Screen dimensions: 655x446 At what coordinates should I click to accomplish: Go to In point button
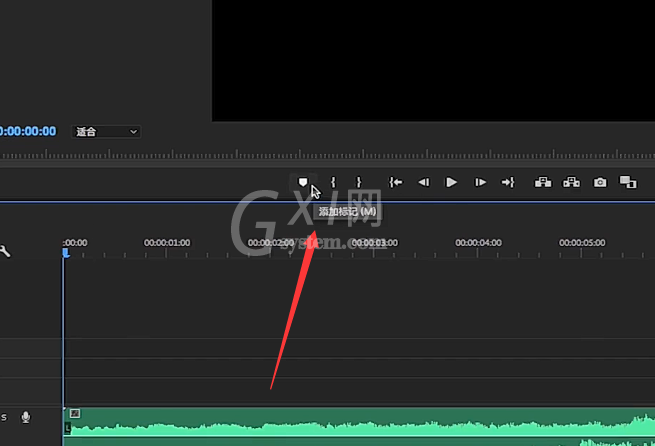click(396, 182)
